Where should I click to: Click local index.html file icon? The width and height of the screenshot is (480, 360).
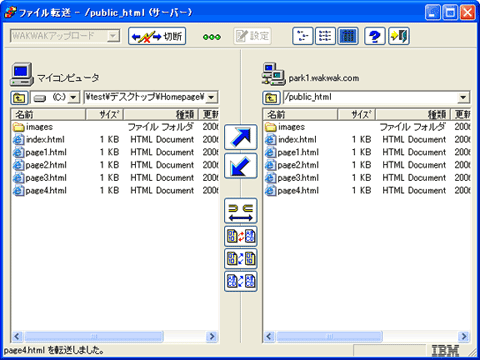click(18, 140)
